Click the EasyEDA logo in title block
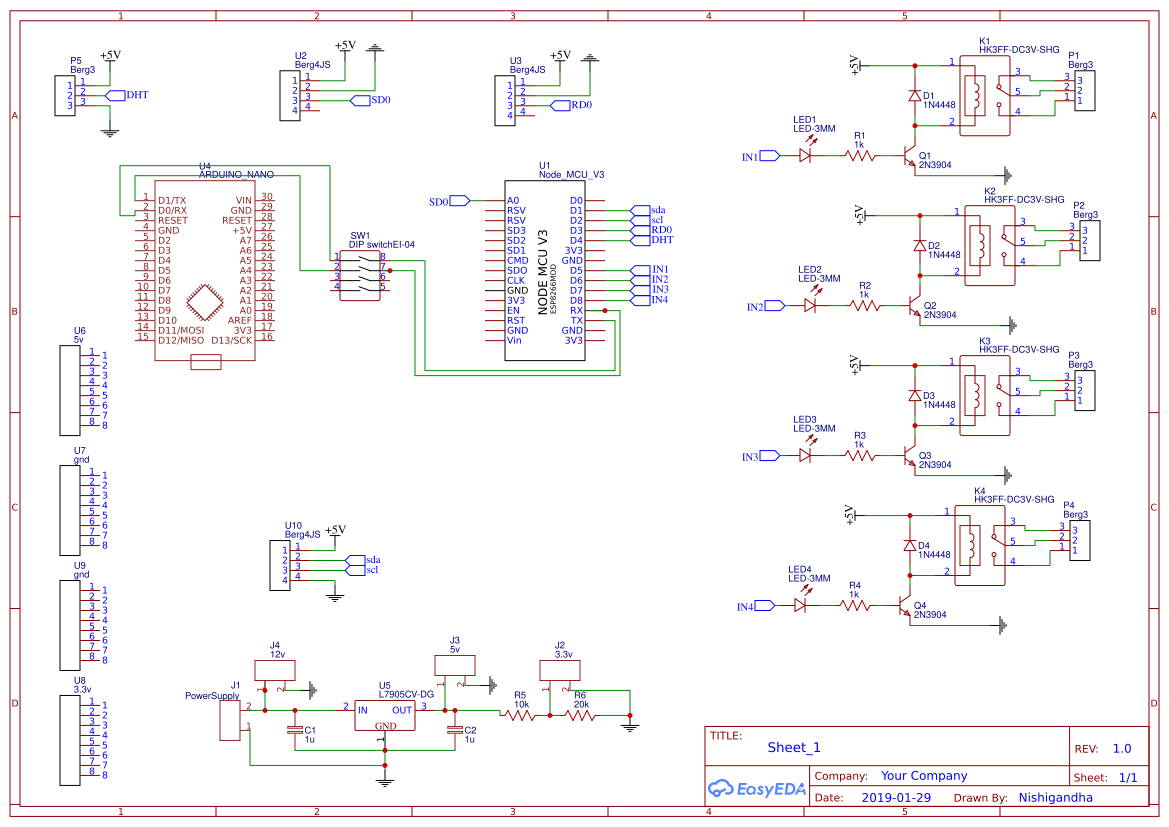 (x=757, y=789)
